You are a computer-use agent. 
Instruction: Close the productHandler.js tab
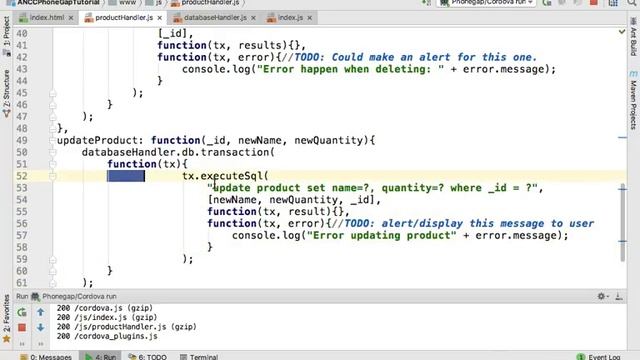tap(160, 18)
